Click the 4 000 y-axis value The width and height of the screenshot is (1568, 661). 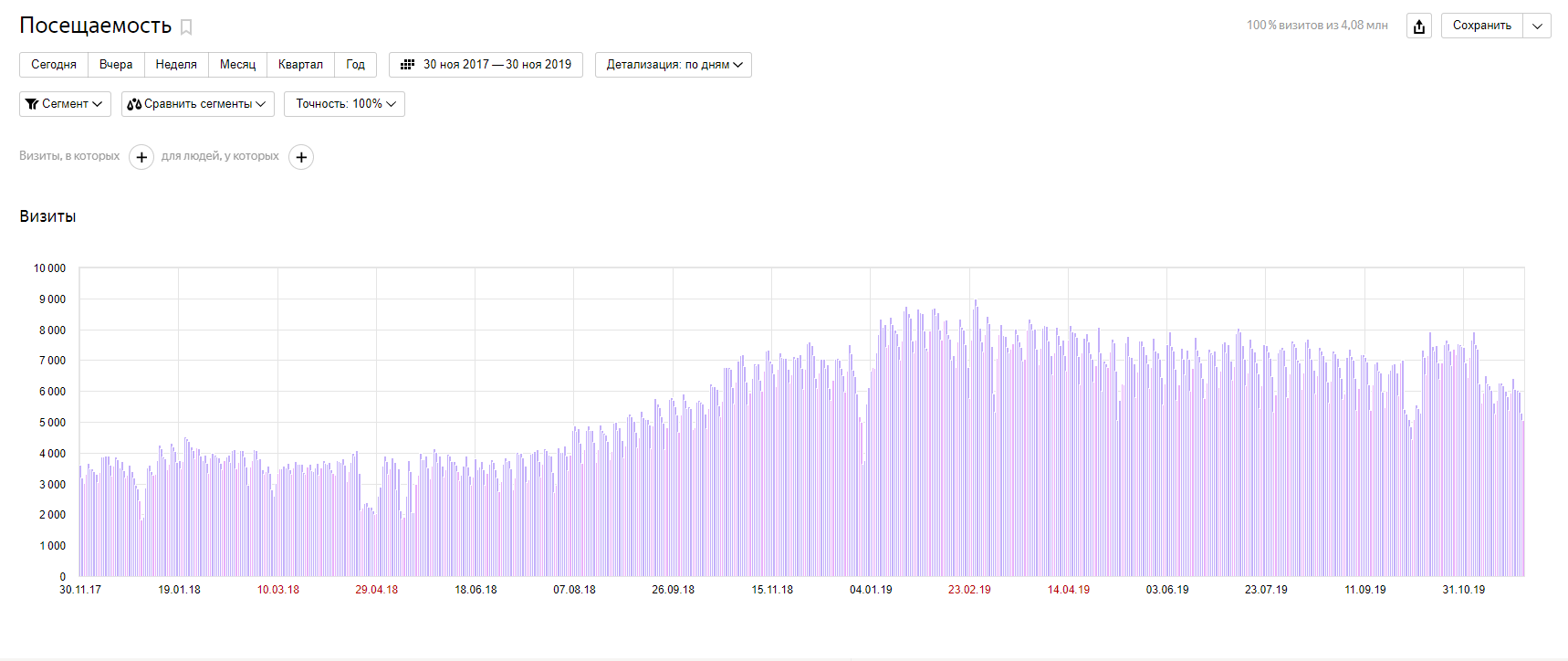tap(53, 454)
